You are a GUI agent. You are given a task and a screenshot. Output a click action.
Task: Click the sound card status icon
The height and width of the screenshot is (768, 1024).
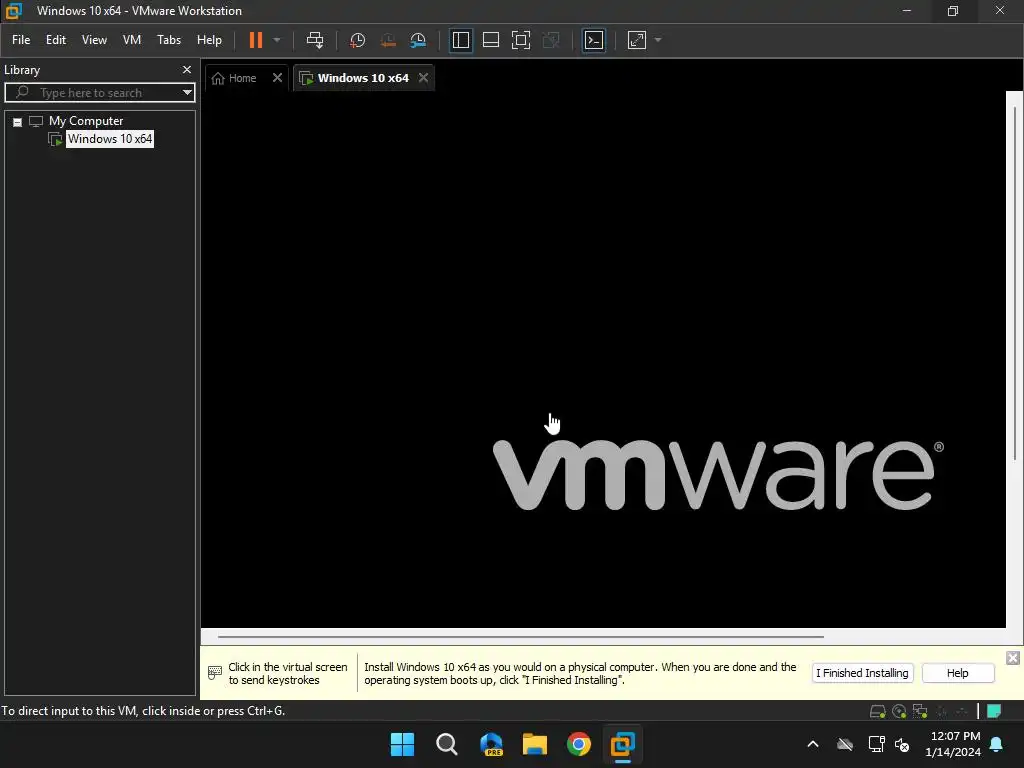coord(961,711)
